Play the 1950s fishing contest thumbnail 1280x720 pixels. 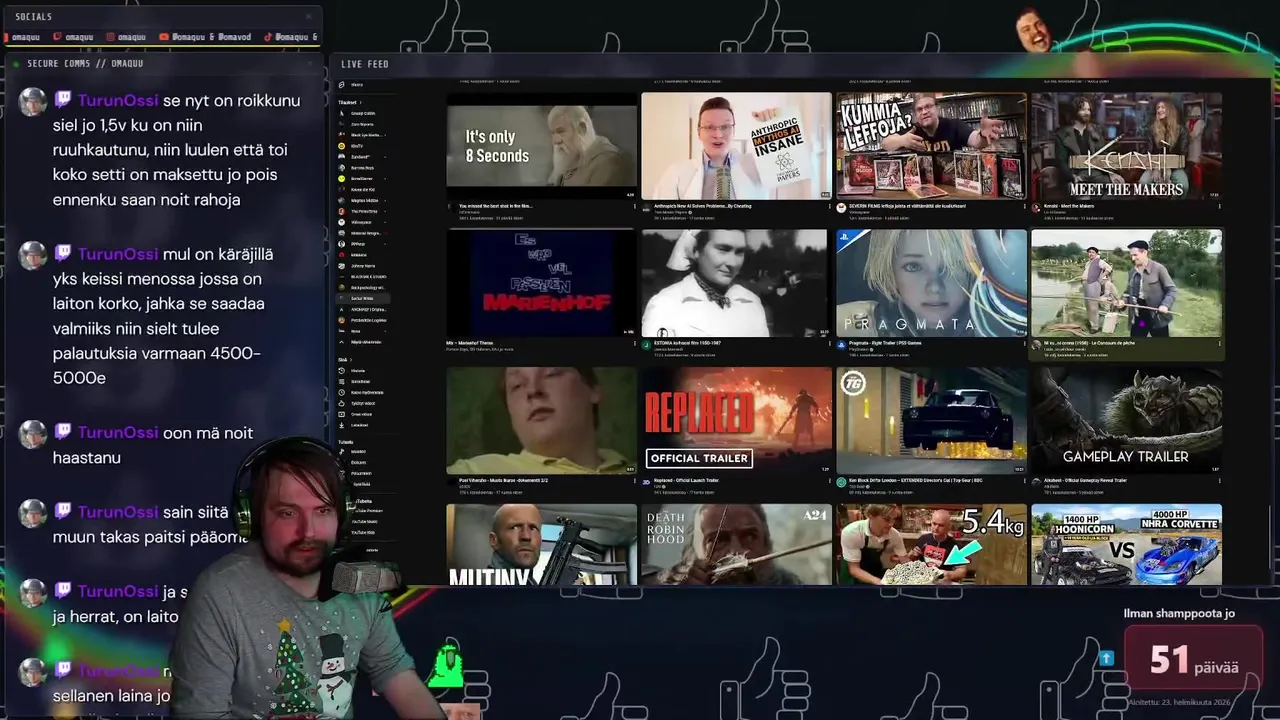click(1126, 283)
